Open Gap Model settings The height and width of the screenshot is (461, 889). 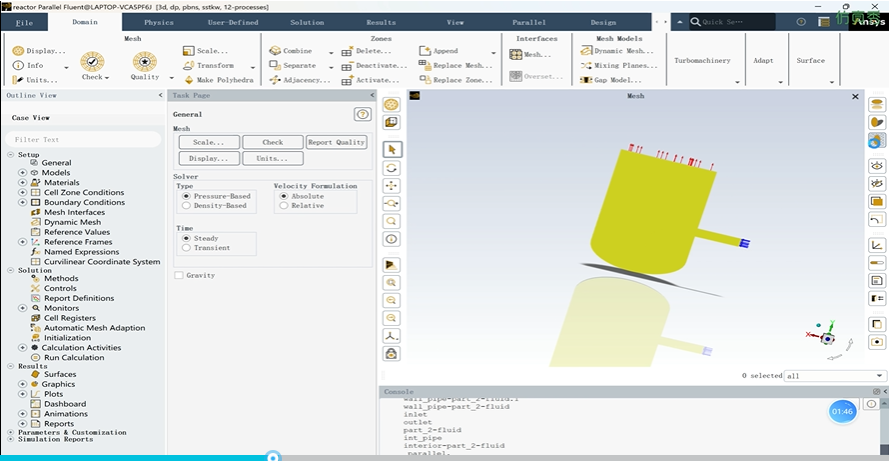coord(611,80)
